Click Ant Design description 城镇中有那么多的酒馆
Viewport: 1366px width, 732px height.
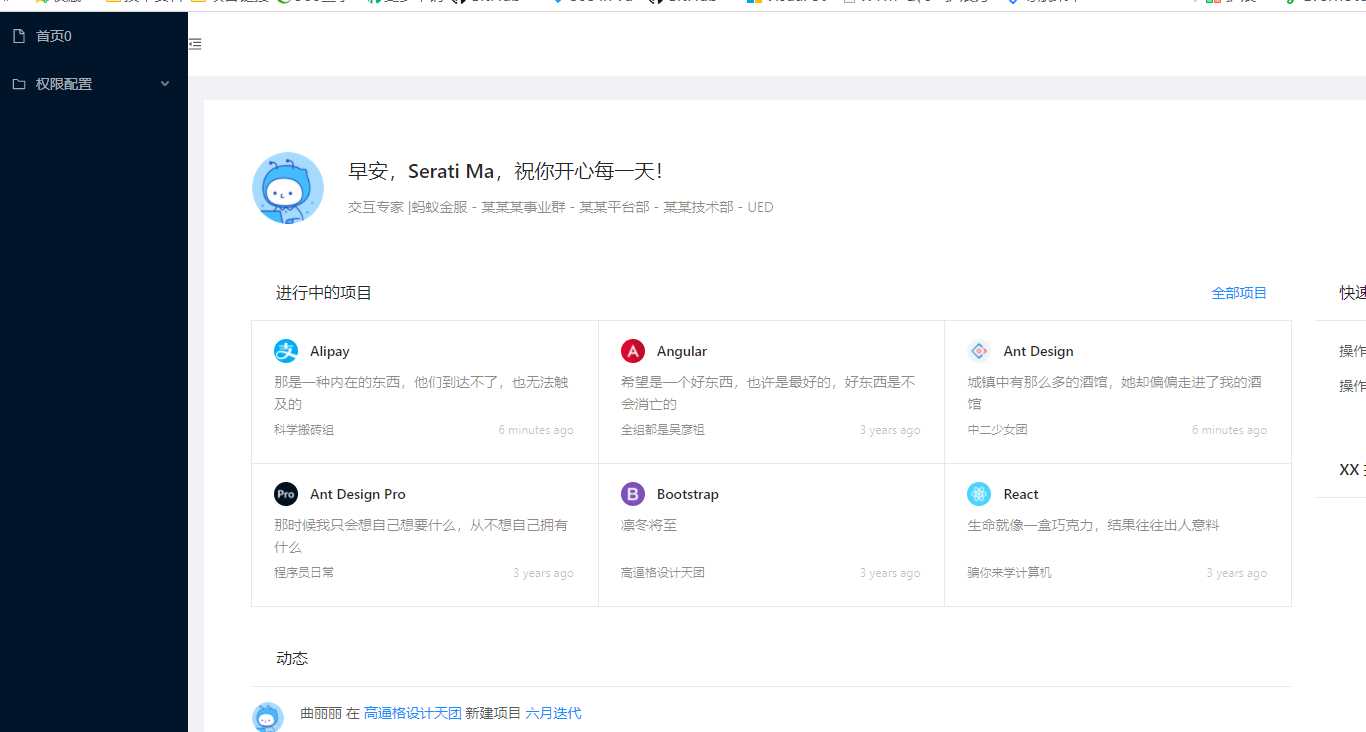point(1114,393)
